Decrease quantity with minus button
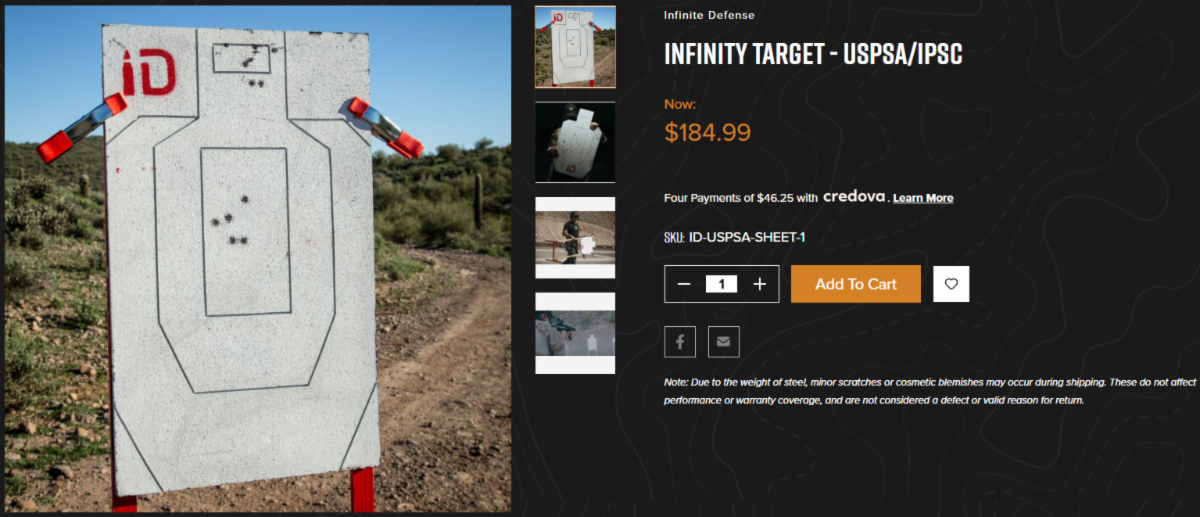The width and height of the screenshot is (1200, 517). pos(684,284)
